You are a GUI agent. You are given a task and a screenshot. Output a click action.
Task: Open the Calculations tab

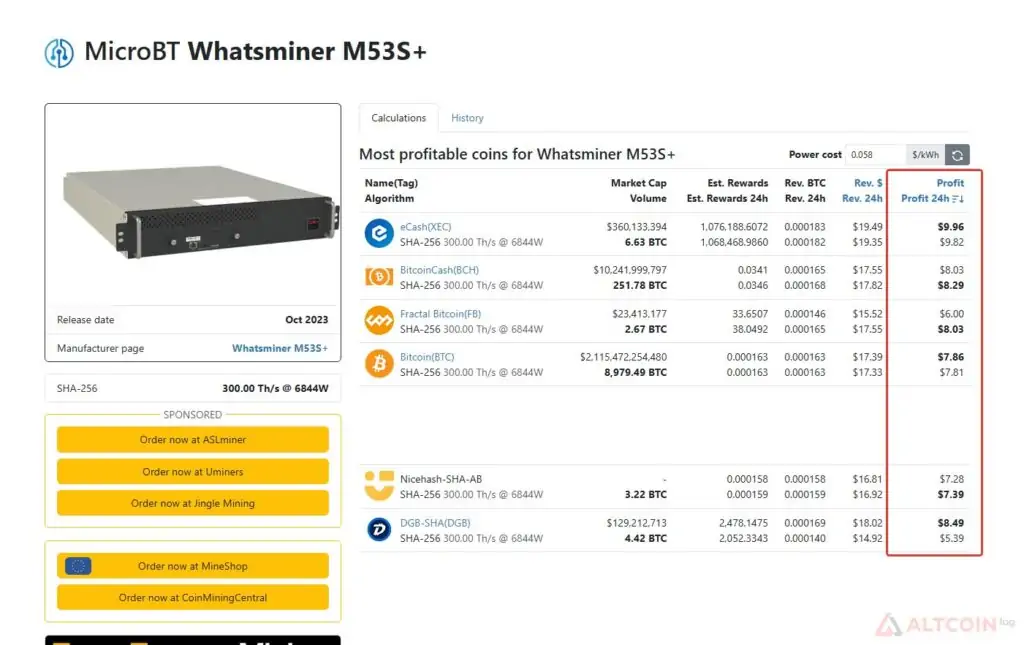pos(398,118)
